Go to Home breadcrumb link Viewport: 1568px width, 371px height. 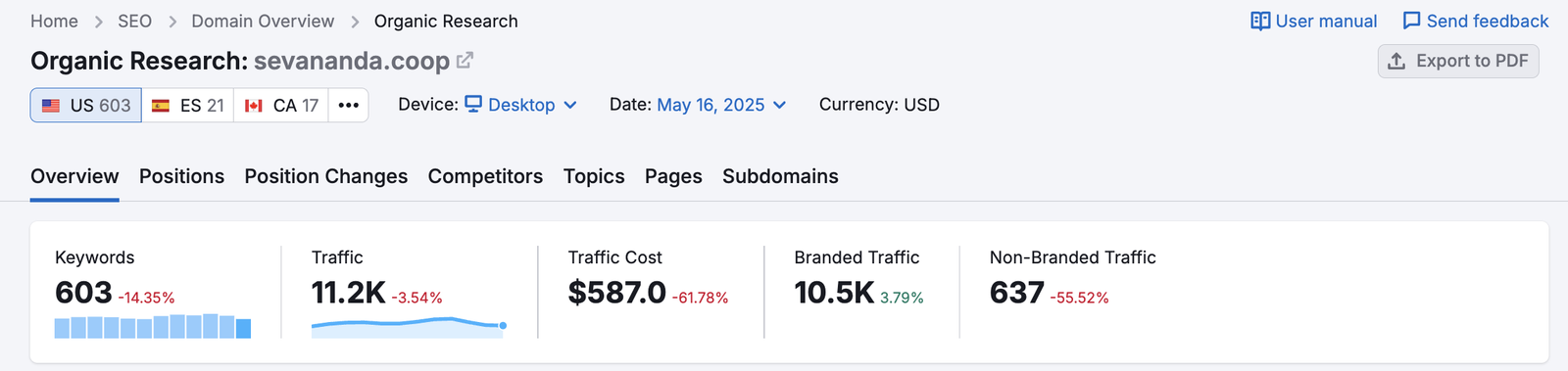(54, 22)
